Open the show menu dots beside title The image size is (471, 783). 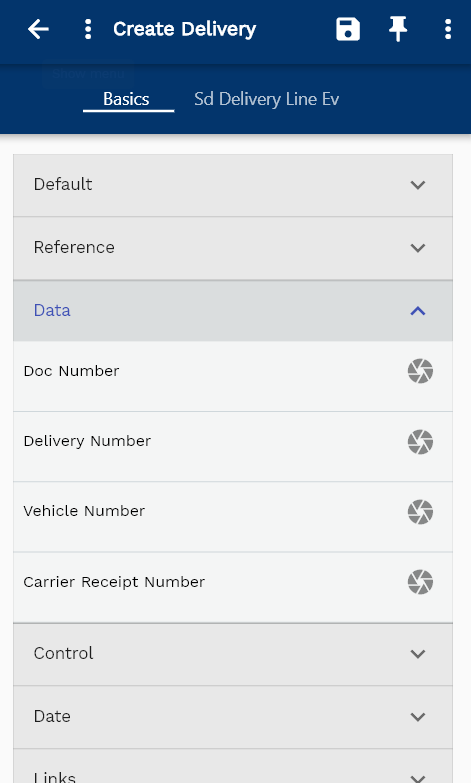coord(88,29)
